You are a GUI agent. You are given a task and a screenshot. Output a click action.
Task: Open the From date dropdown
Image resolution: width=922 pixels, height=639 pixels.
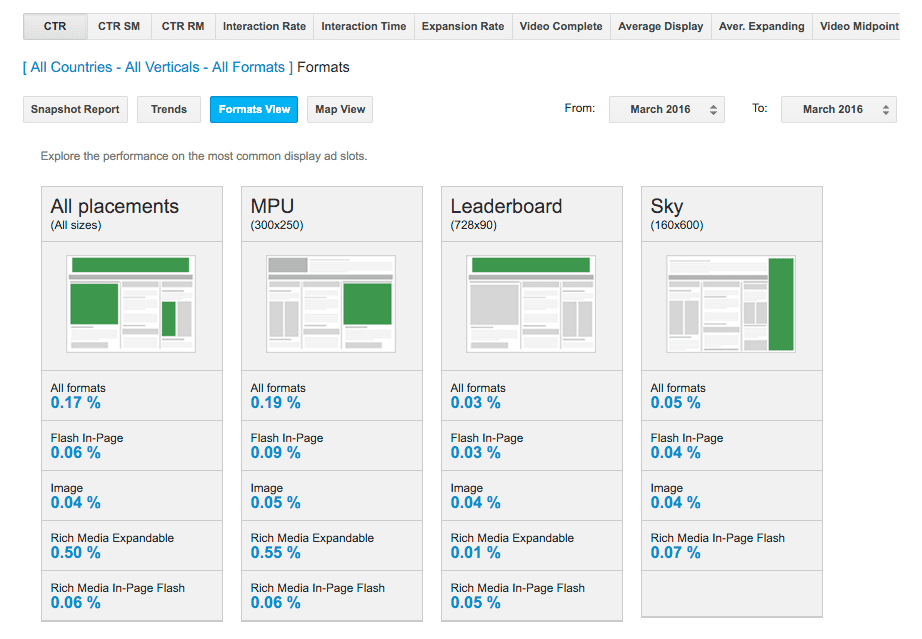[666, 110]
